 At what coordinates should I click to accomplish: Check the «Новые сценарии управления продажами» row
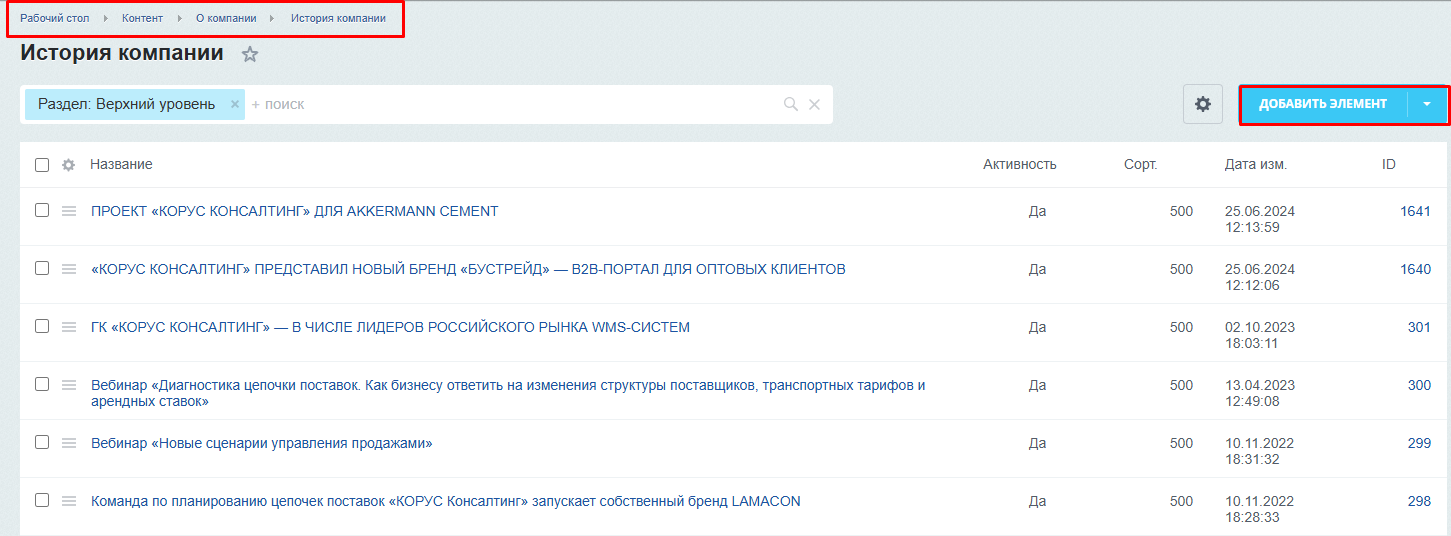pos(42,442)
